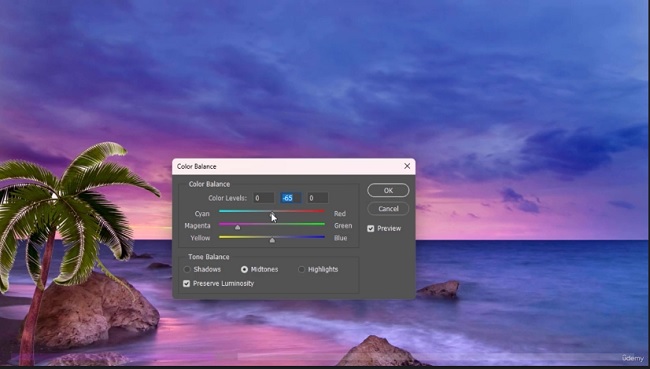The height and width of the screenshot is (369, 650).
Task: Click Cancel in the Color Balance dialog
Action: point(388,209)
